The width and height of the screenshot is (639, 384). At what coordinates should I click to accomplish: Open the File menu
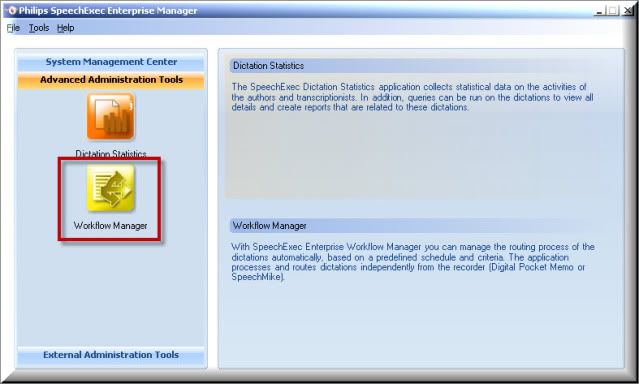[13, 28]
